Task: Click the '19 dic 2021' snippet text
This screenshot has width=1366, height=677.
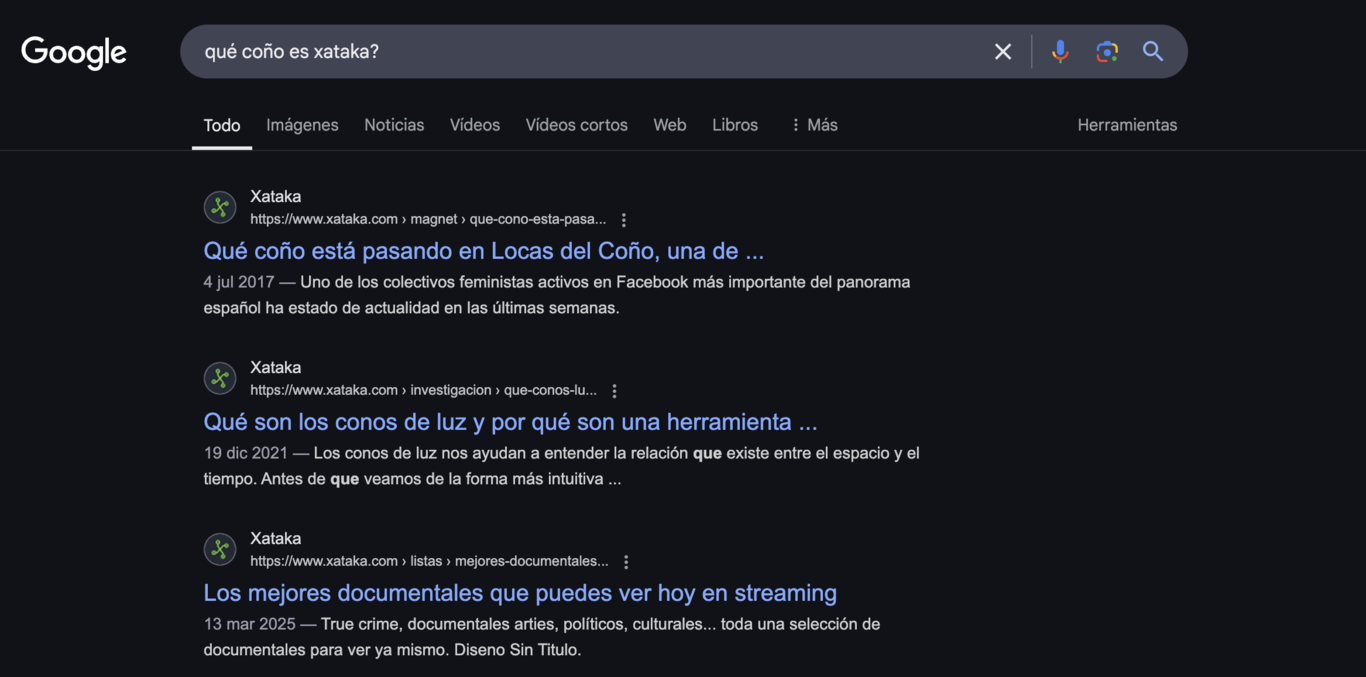Action: point(245,453)
